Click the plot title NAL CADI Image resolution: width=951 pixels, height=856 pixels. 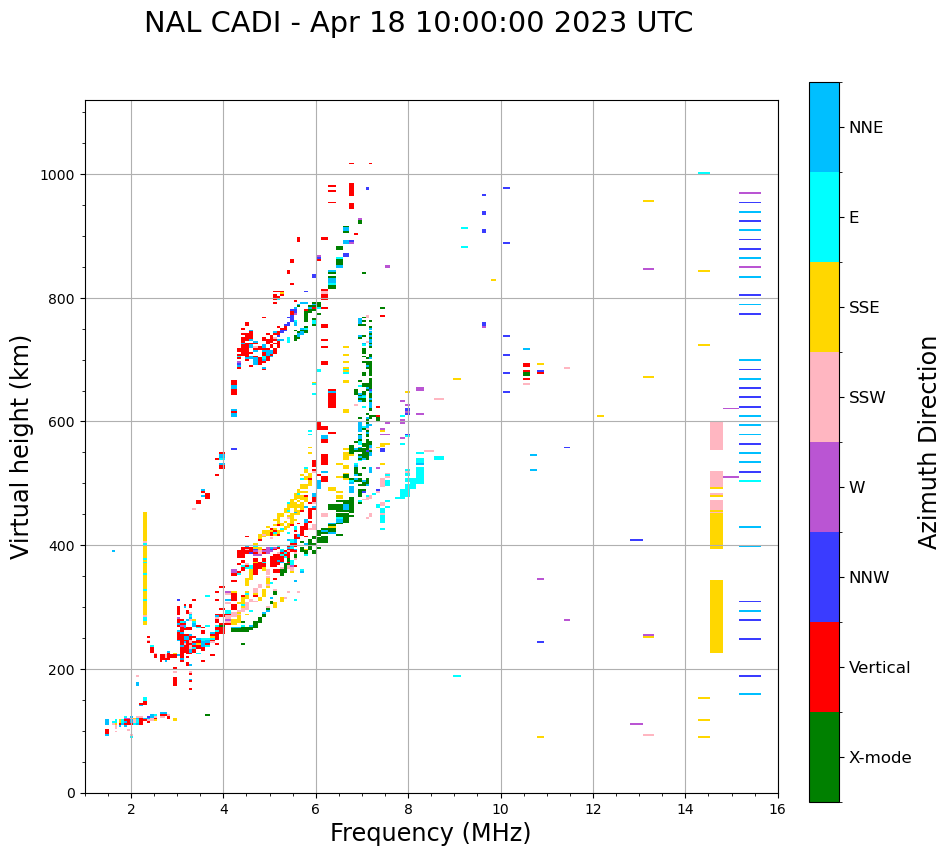[418, 23]
